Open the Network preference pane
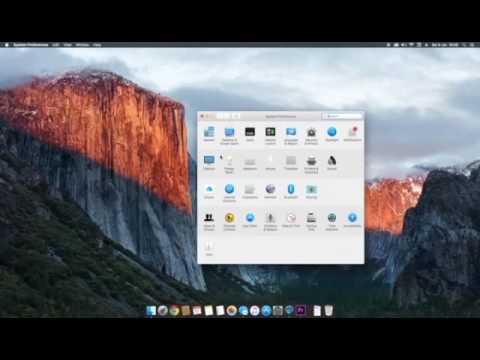 [x=270, y=192]
